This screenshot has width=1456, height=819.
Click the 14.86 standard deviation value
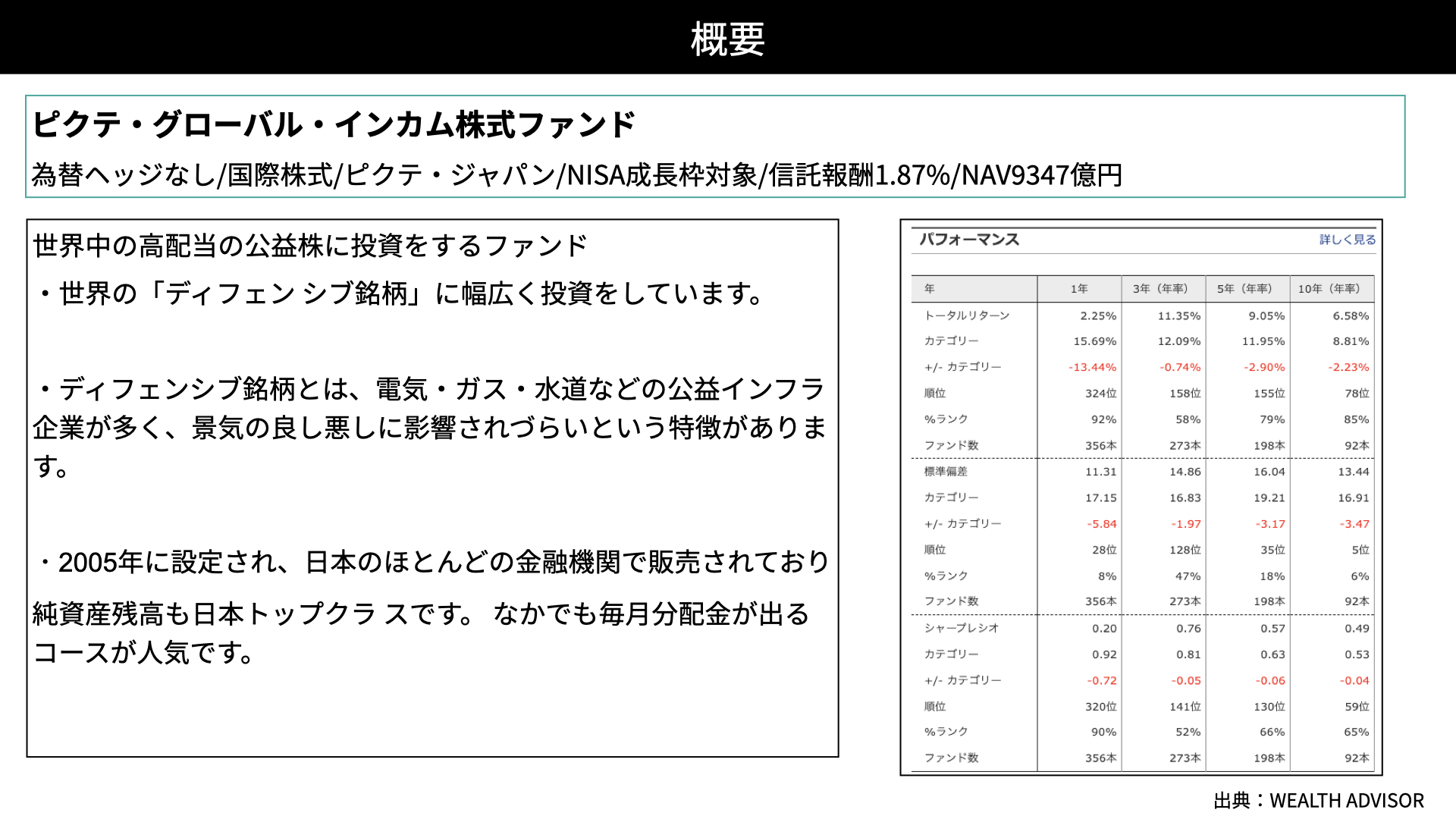tap(1185, 472)
